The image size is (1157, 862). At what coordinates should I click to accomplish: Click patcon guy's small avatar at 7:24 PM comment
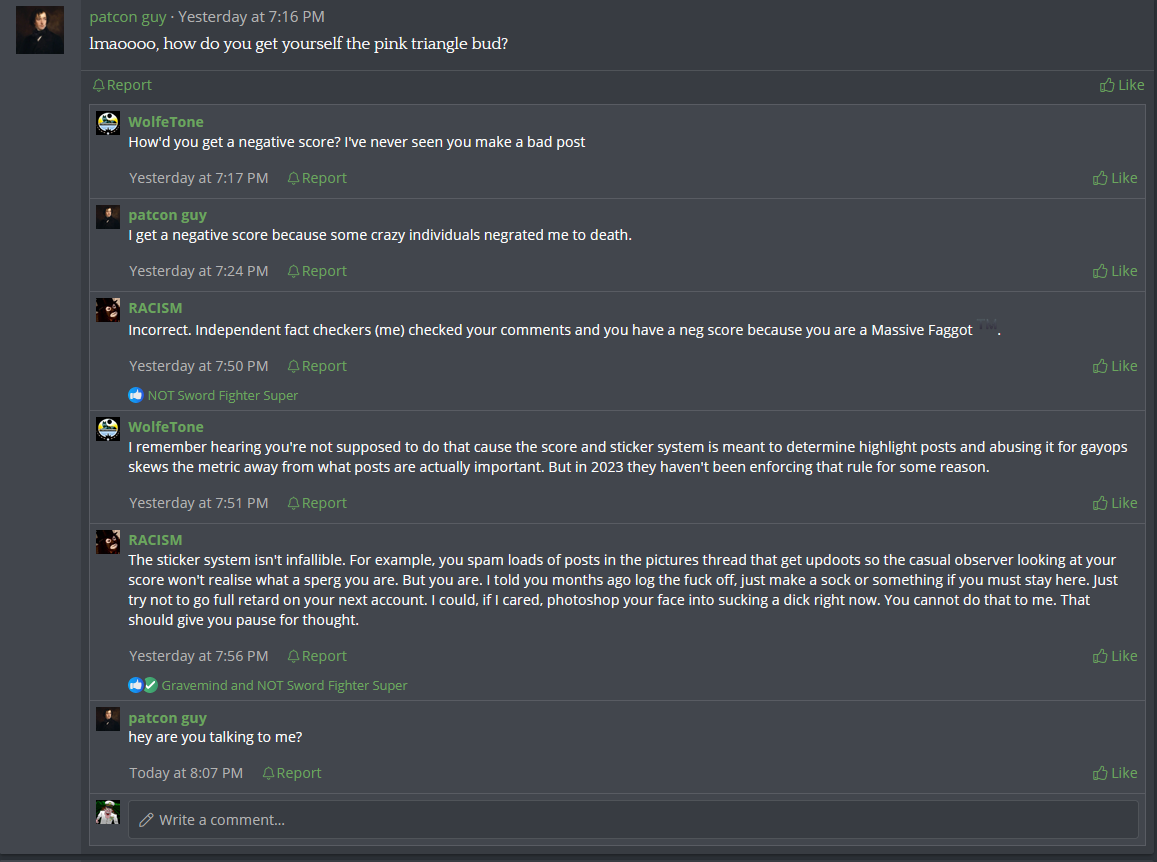click(x=108, y=217)
